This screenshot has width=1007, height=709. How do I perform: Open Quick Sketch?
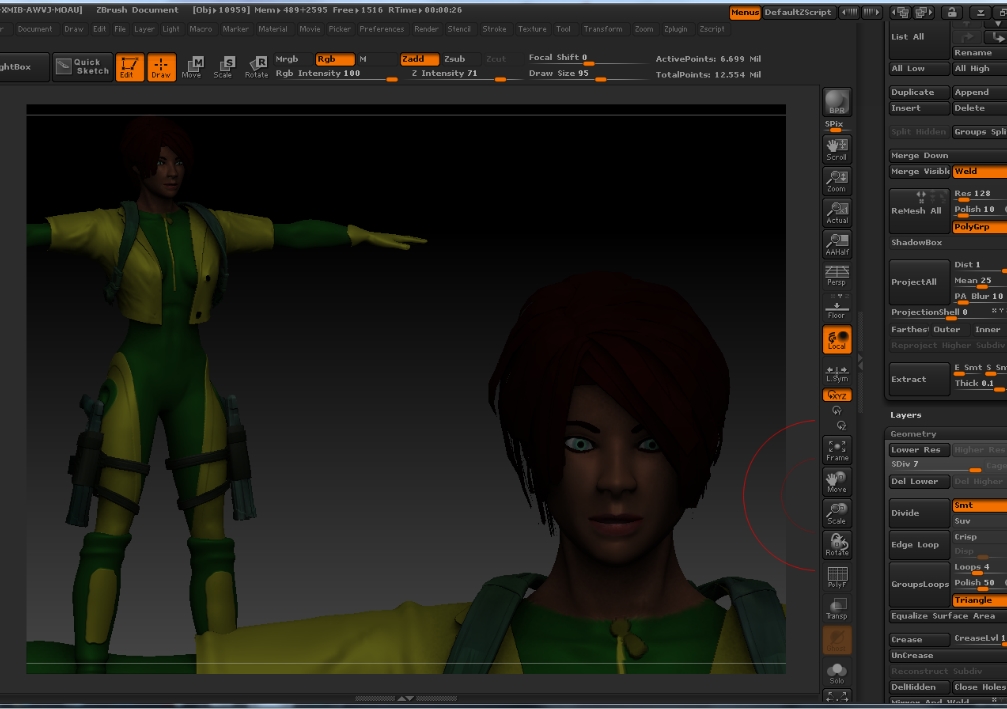click(82, 67)
